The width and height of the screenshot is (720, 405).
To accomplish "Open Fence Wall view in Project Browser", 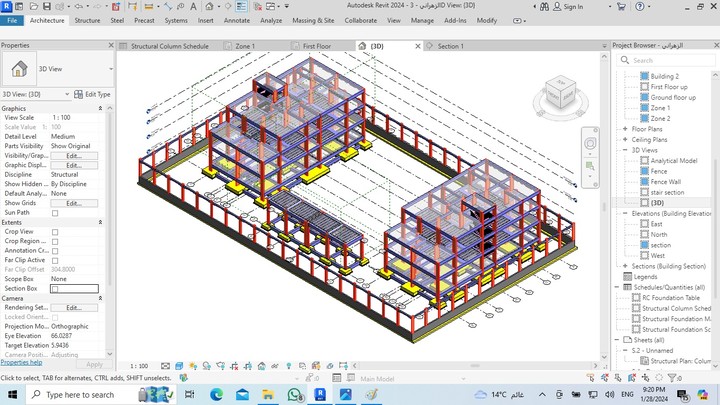I will click(x=665, y=182).
